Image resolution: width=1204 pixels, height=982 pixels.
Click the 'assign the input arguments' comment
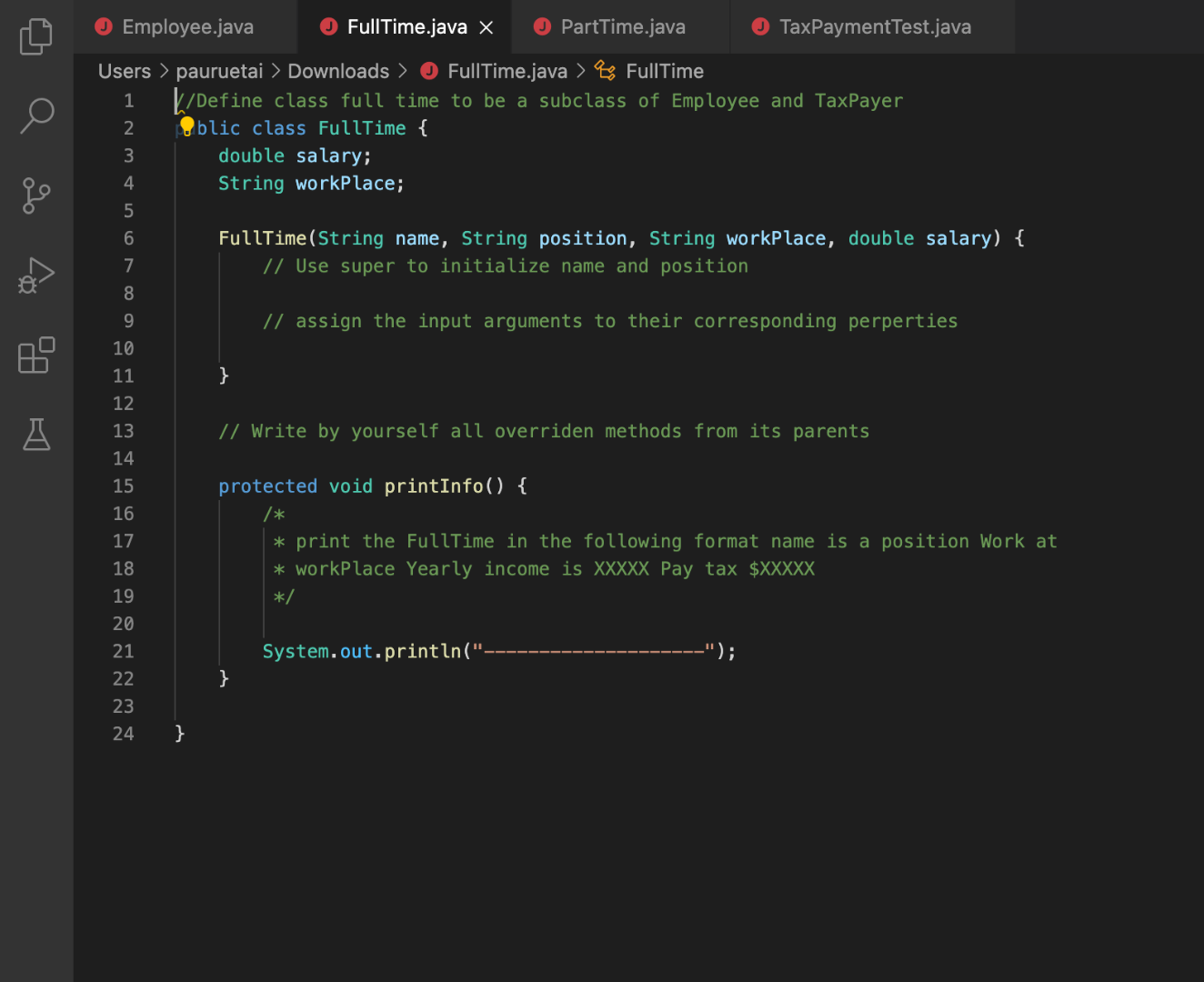(x=610, y=321)
